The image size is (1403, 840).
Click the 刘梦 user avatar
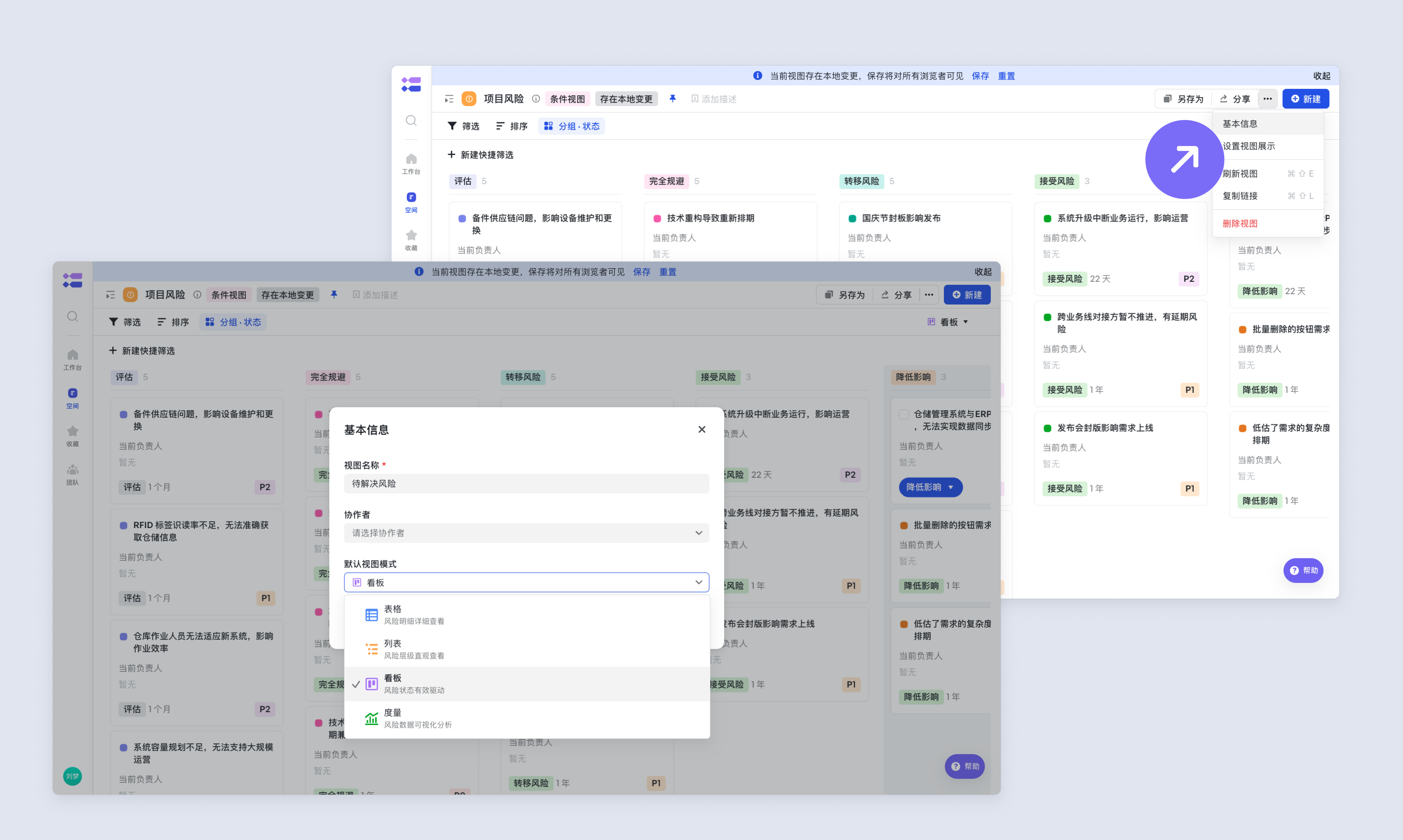click(73, 776)
